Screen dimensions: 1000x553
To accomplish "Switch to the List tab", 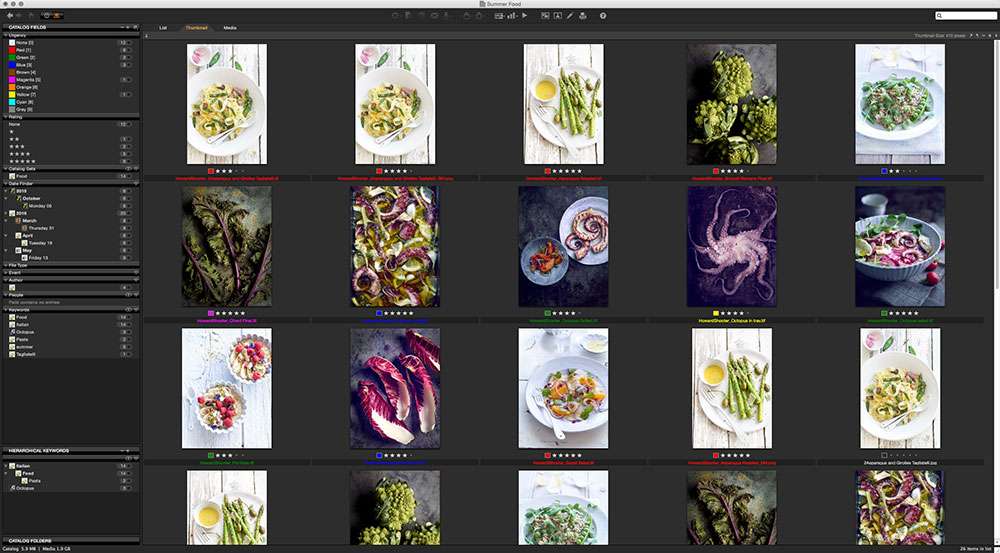I will 163,28.
